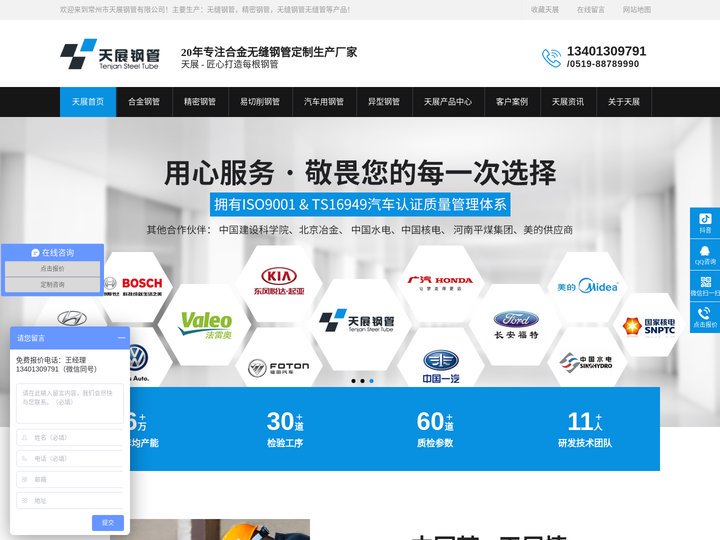This screenshot has width=720, height=540.
Task: Click the Ford 长安福特 logo hexagon
Action: click(x=516, y=325)
